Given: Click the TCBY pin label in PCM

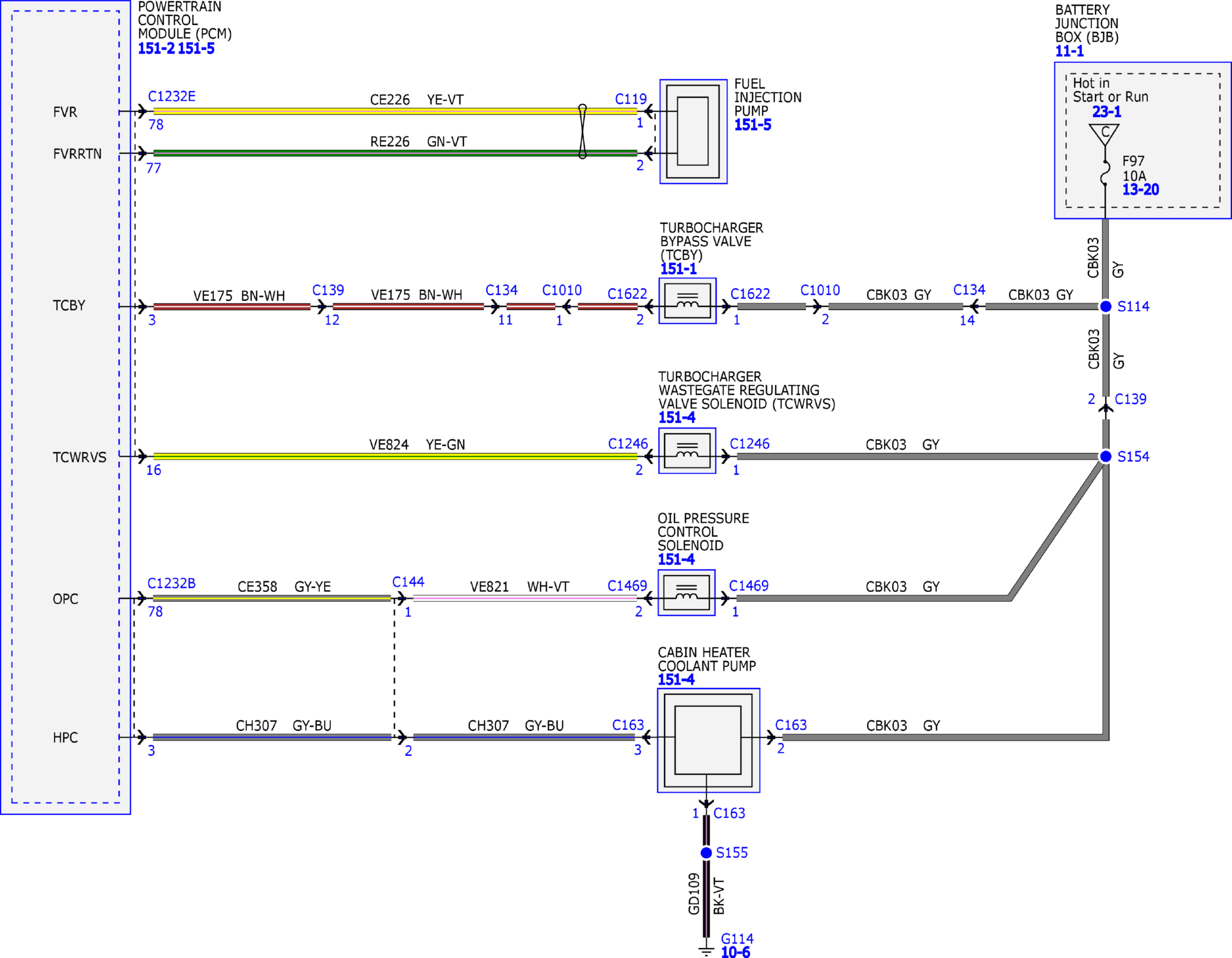Looking at the screenshot, I should (x=69, y=306).
